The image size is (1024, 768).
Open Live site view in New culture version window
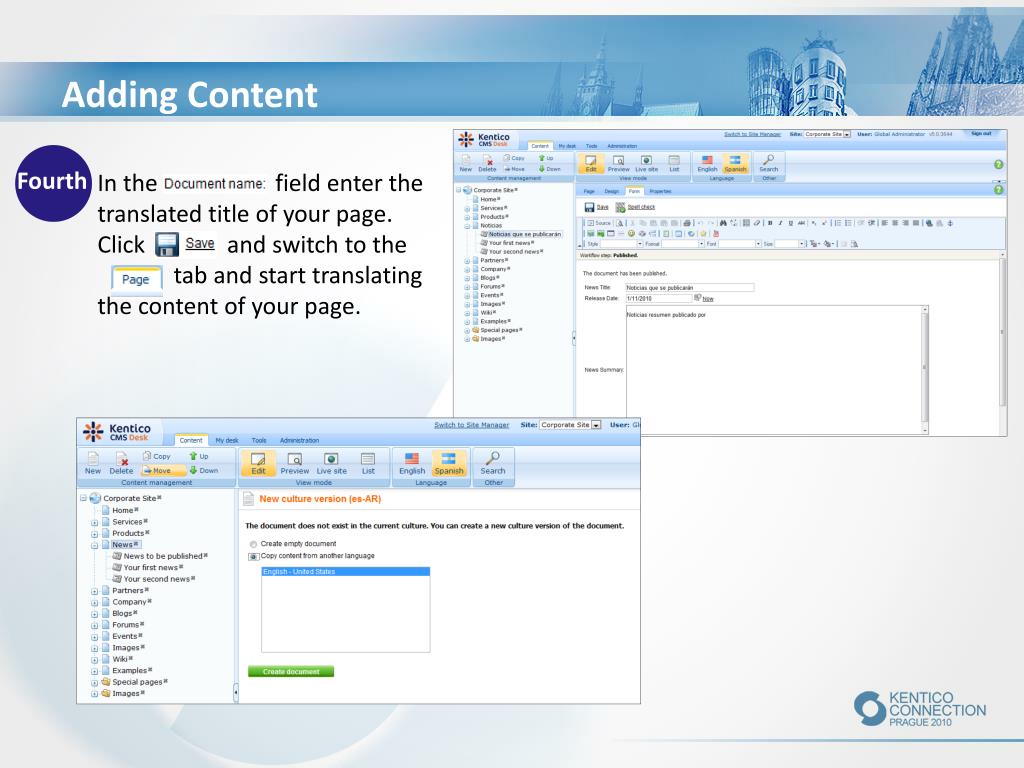tap(332, 462)
